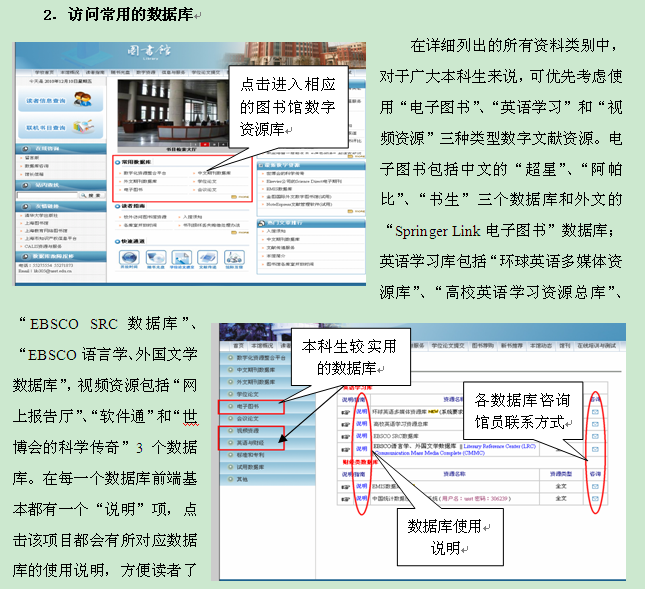This screenshot has height=589, width=645.
Task: Open 馆刊 in the lower page nav
Action: 564,346
